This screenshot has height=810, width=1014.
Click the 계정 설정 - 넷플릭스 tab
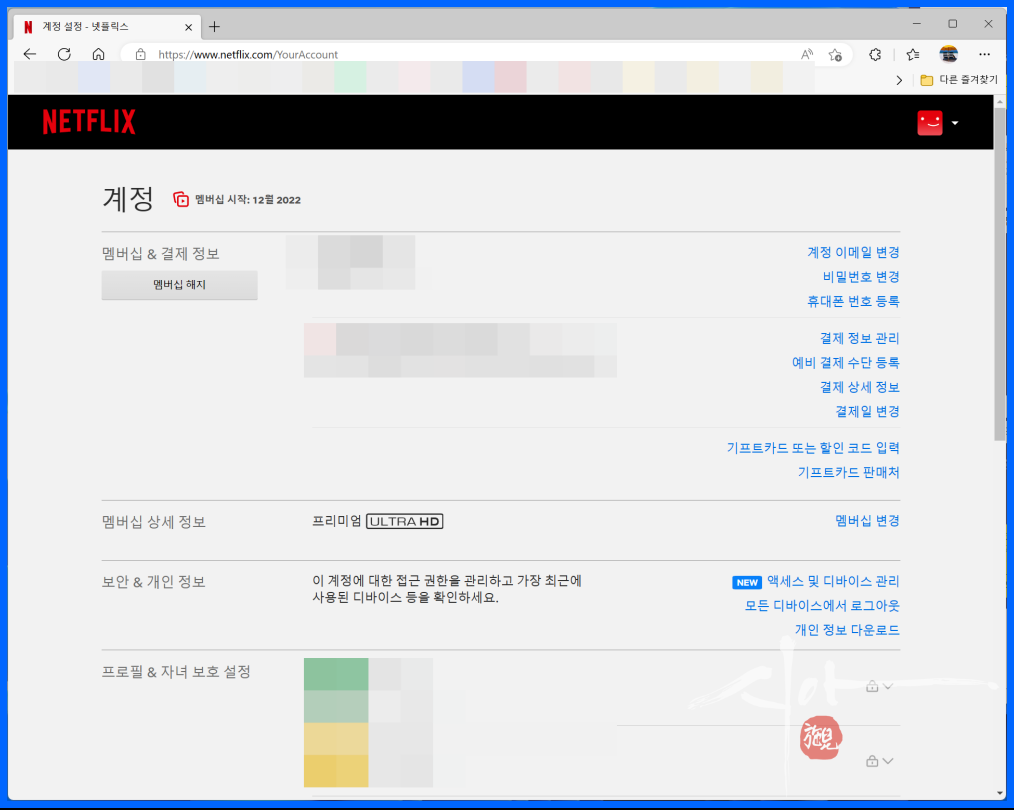[x=107, y=27]
